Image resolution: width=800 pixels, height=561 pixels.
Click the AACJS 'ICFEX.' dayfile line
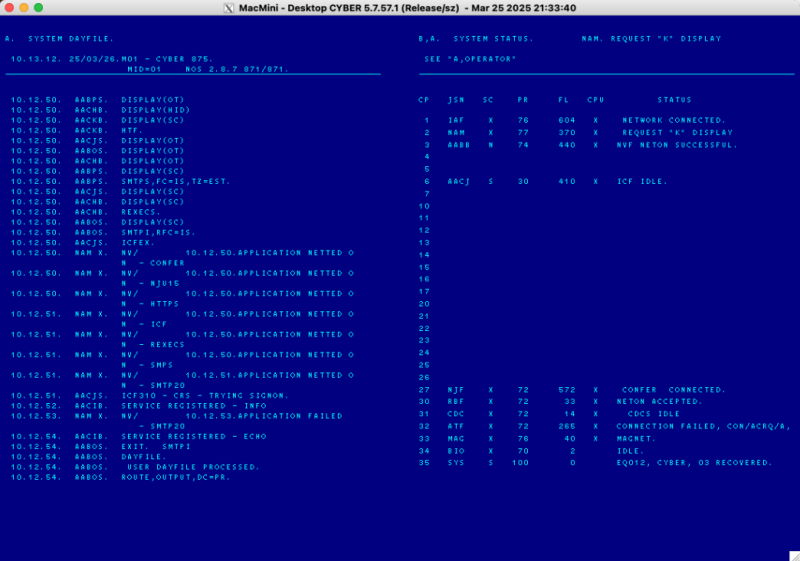(x=83, y=243)
